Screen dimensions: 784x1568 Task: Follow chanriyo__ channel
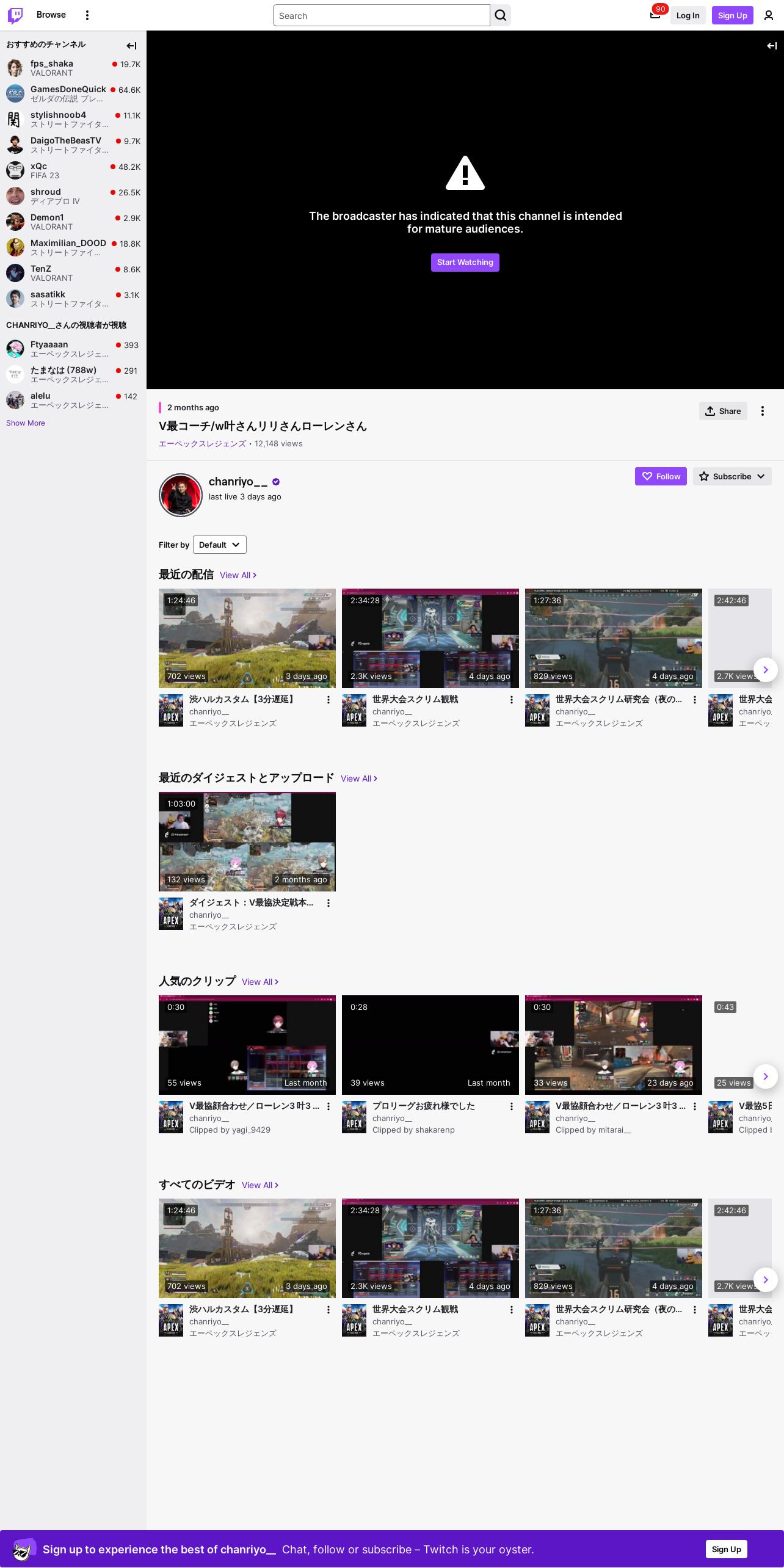click(x=661, y=476)
